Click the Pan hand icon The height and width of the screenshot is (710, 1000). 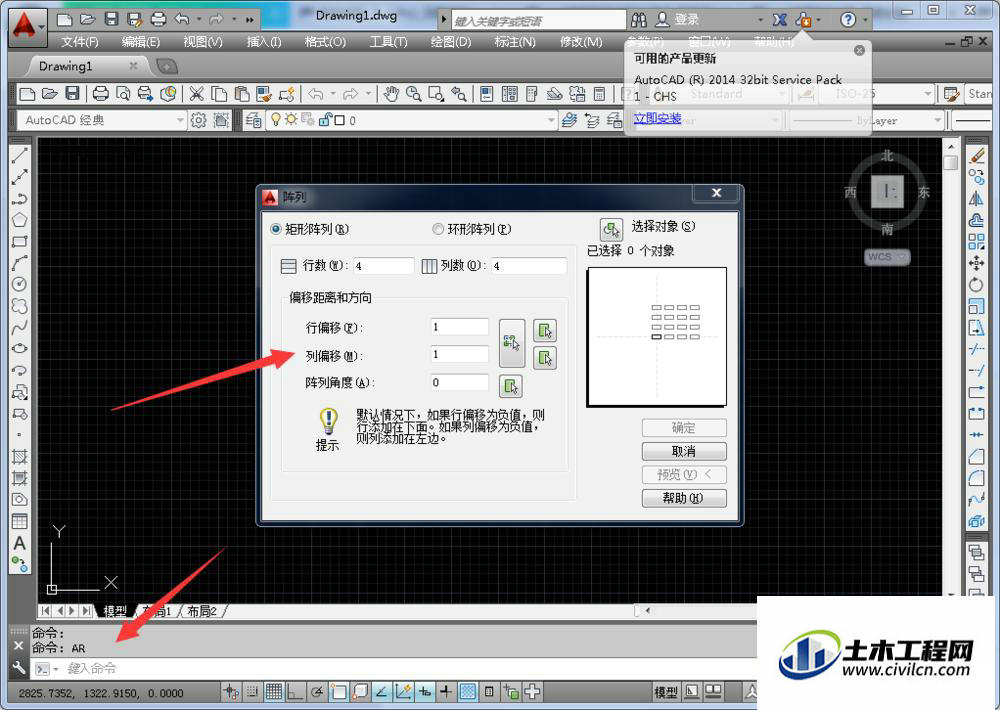tap(391, 94)
